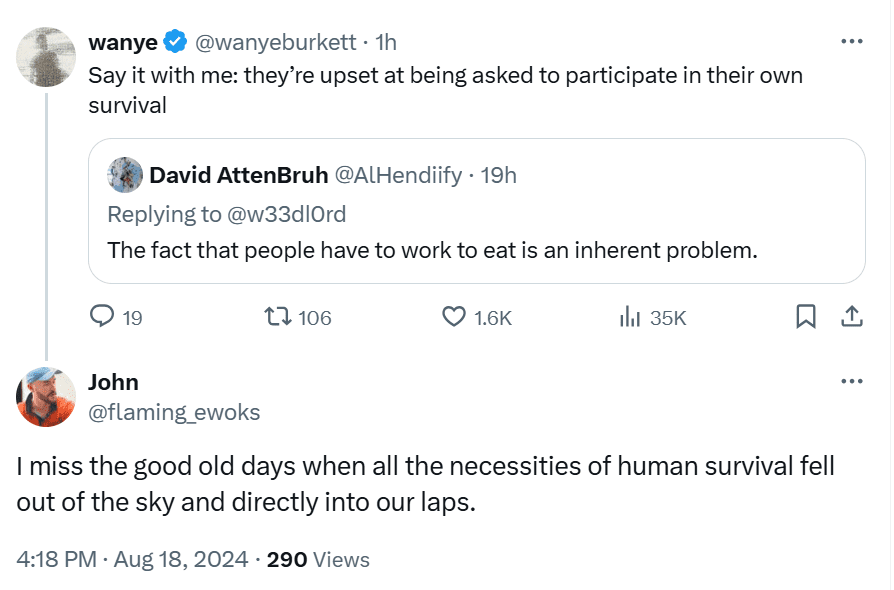
Task: Click the reply comment icon
Action: coord(103,317)
